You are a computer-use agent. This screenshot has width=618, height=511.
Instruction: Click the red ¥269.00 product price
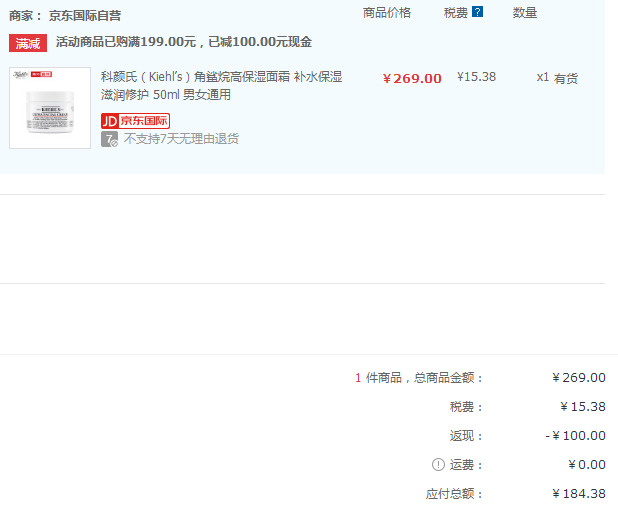tap(412, 78)
